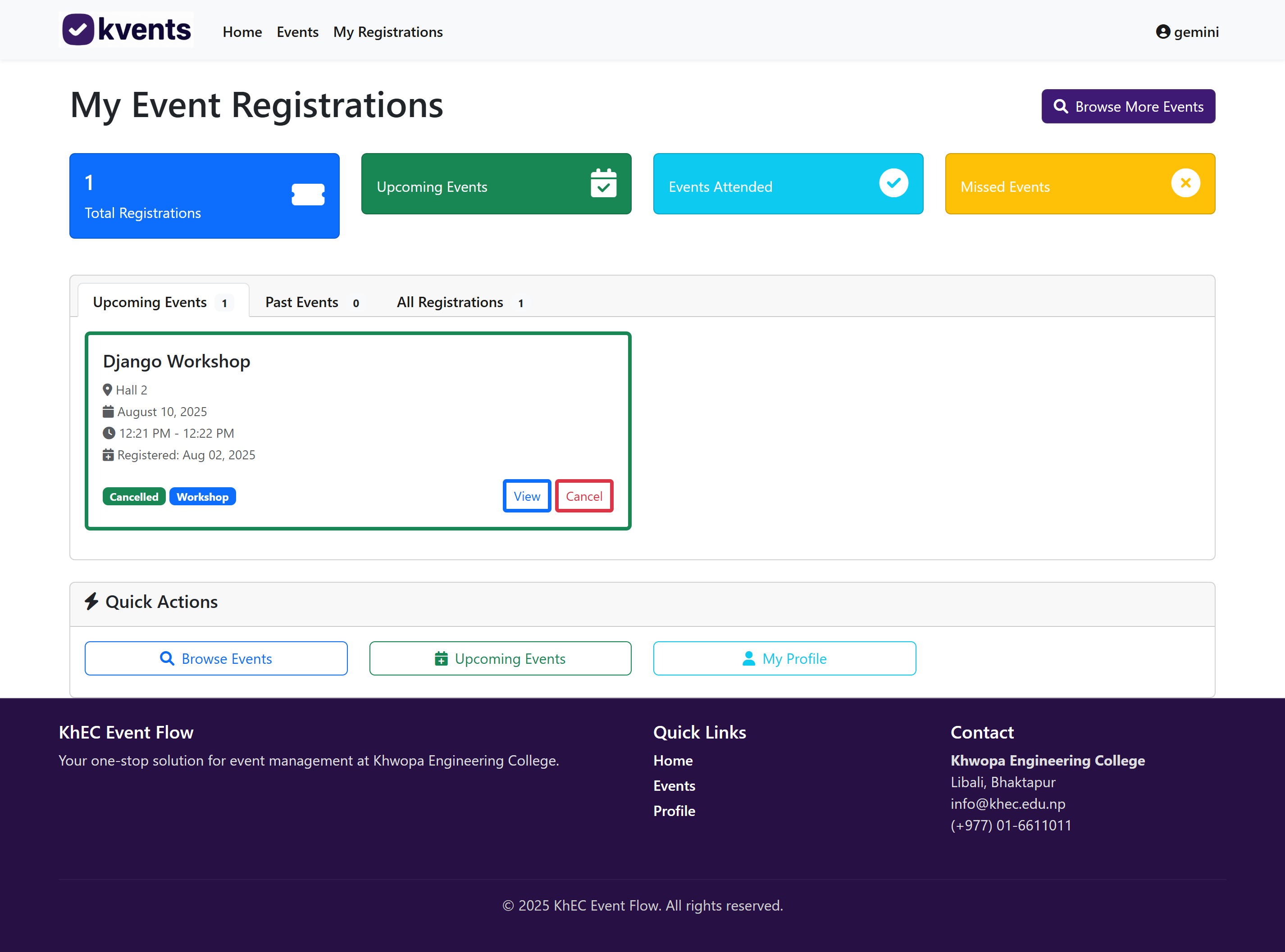Open the All Registrations tab
1285x952 pixels.
(460, 302)
